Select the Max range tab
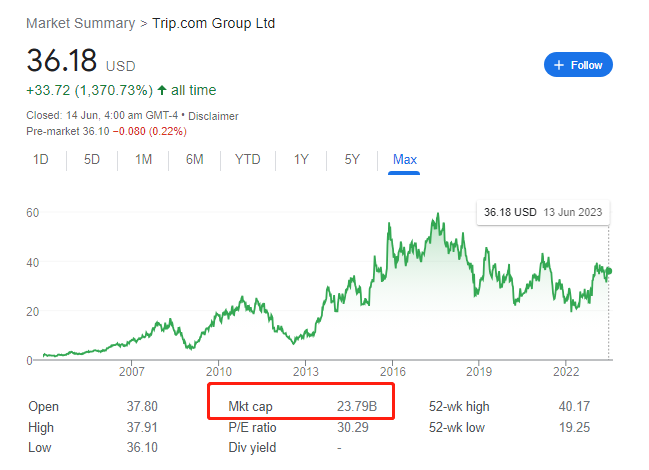This screenshot has height=470, width=649. [x=404, y=160]
